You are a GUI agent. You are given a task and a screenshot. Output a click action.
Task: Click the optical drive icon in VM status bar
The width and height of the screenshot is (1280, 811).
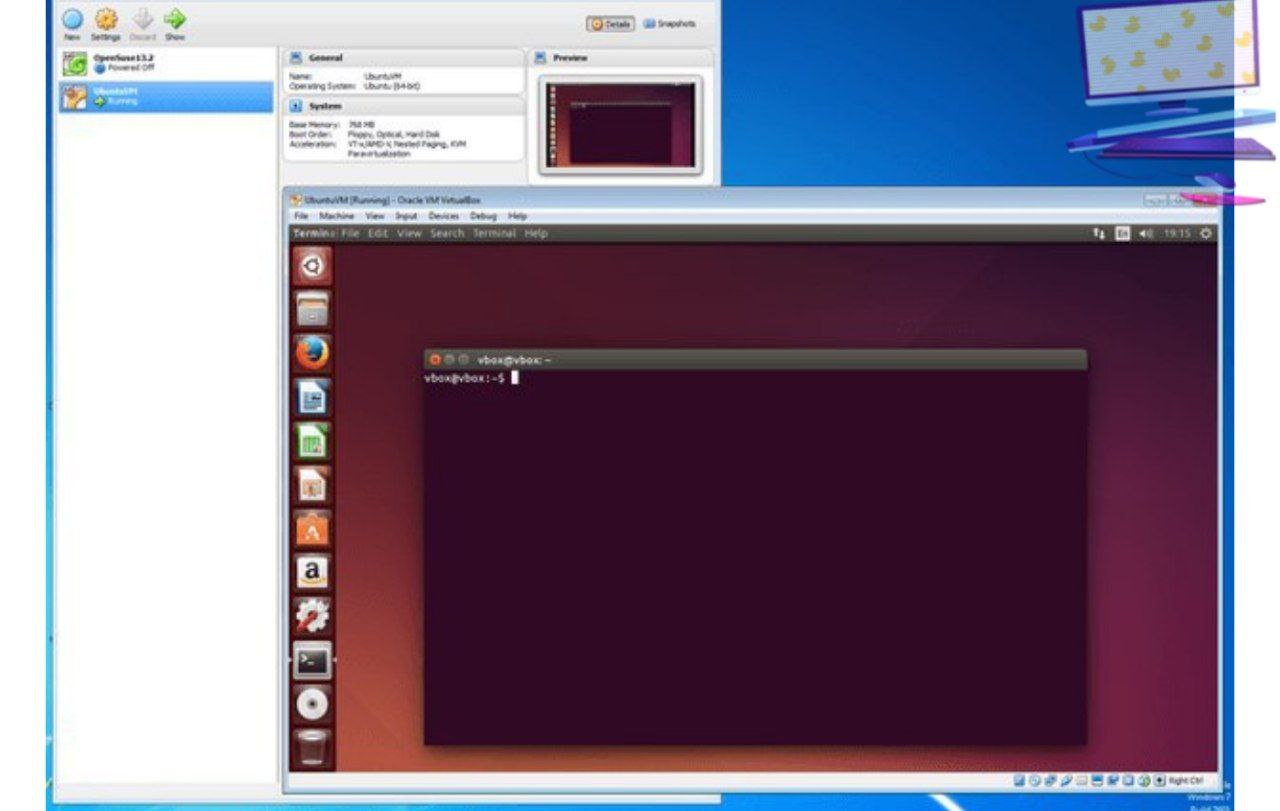(1035, 781)
